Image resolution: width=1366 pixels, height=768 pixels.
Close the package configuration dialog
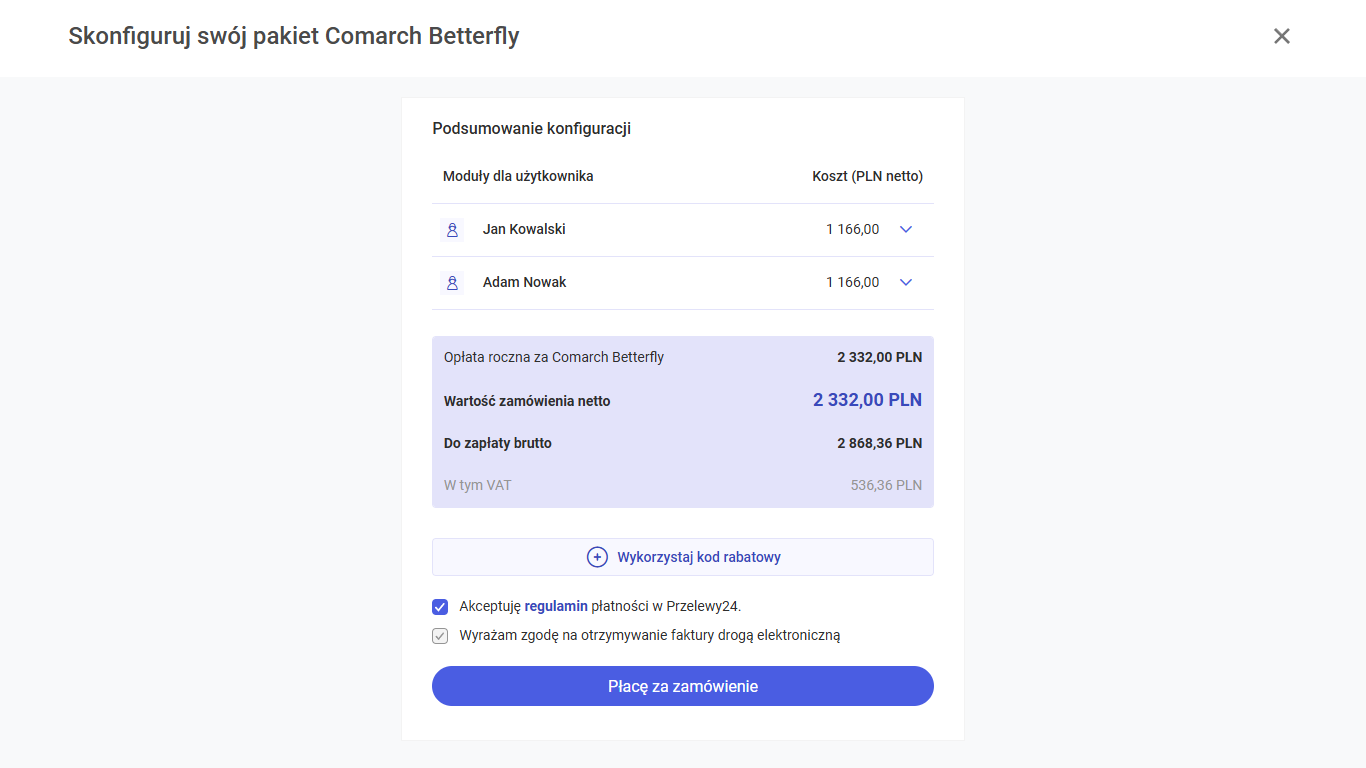tap(1282, 36)
